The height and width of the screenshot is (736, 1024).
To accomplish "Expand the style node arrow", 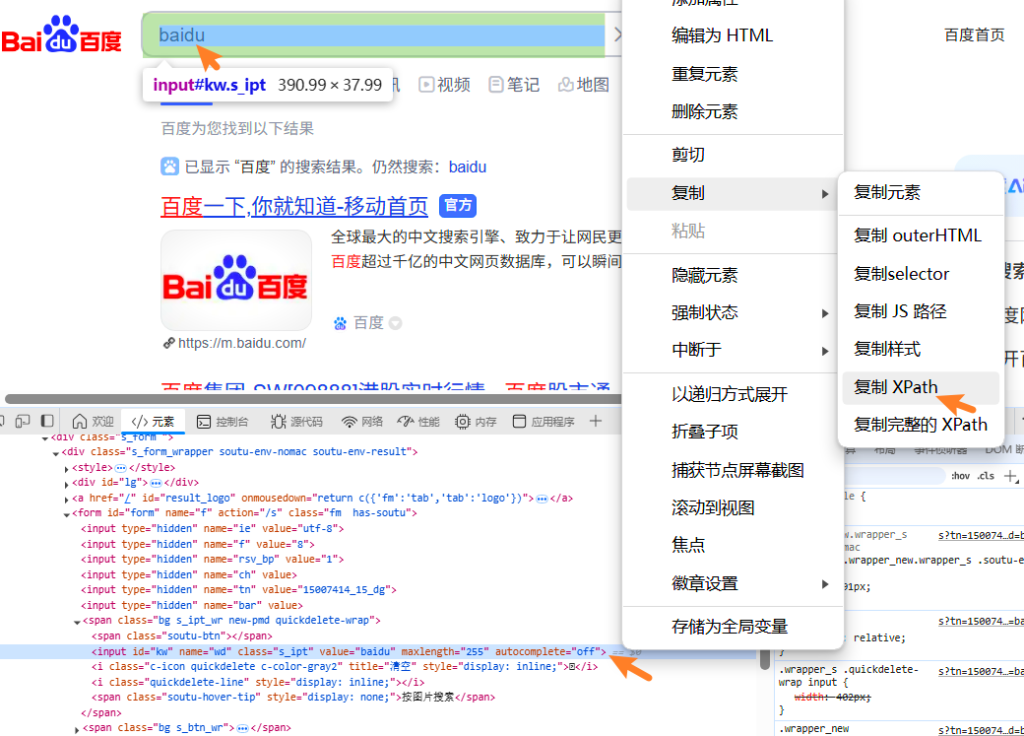I will [67, 468].
